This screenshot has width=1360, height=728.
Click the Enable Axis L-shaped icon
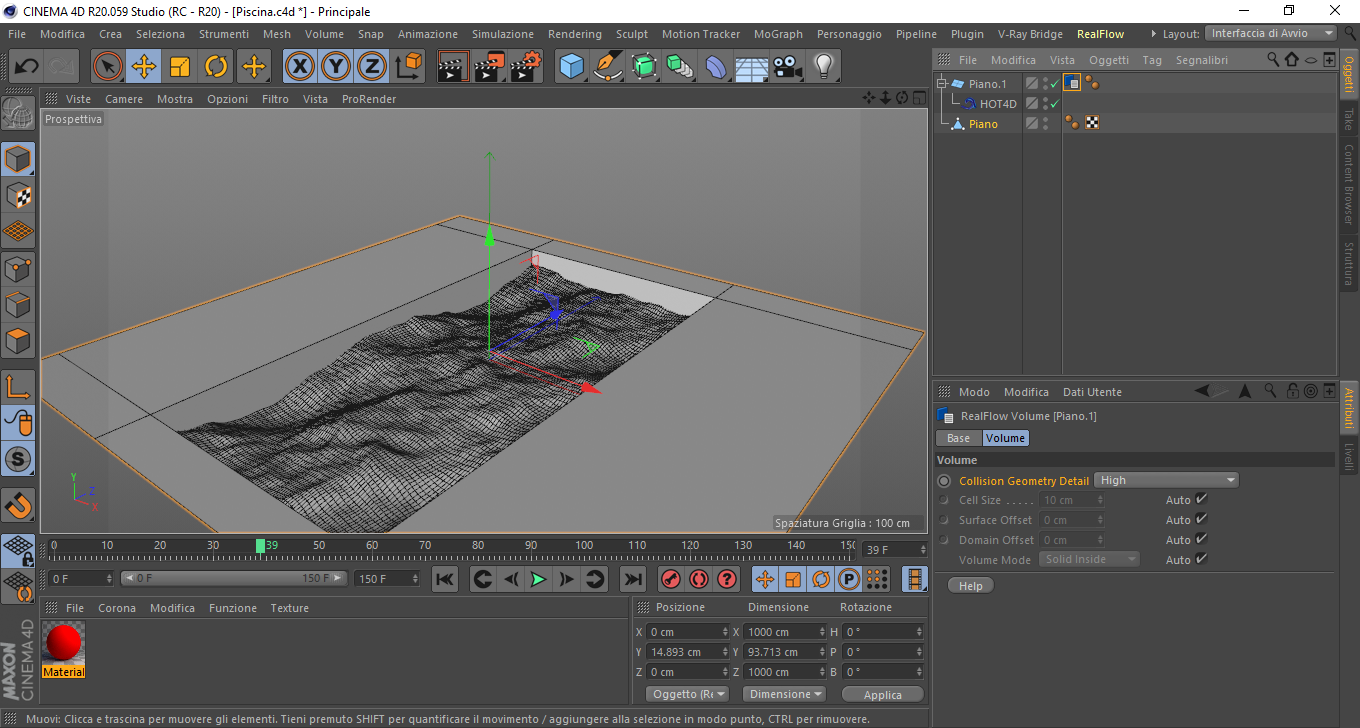(18, 386)
